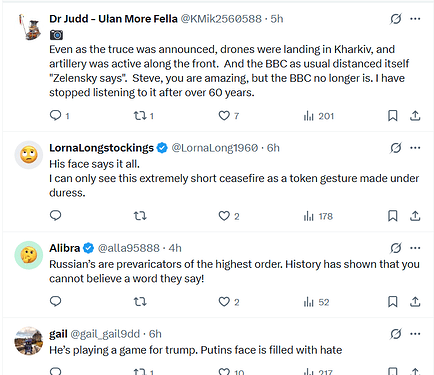Open more options on LornaLongstockings' tweet

415,148
